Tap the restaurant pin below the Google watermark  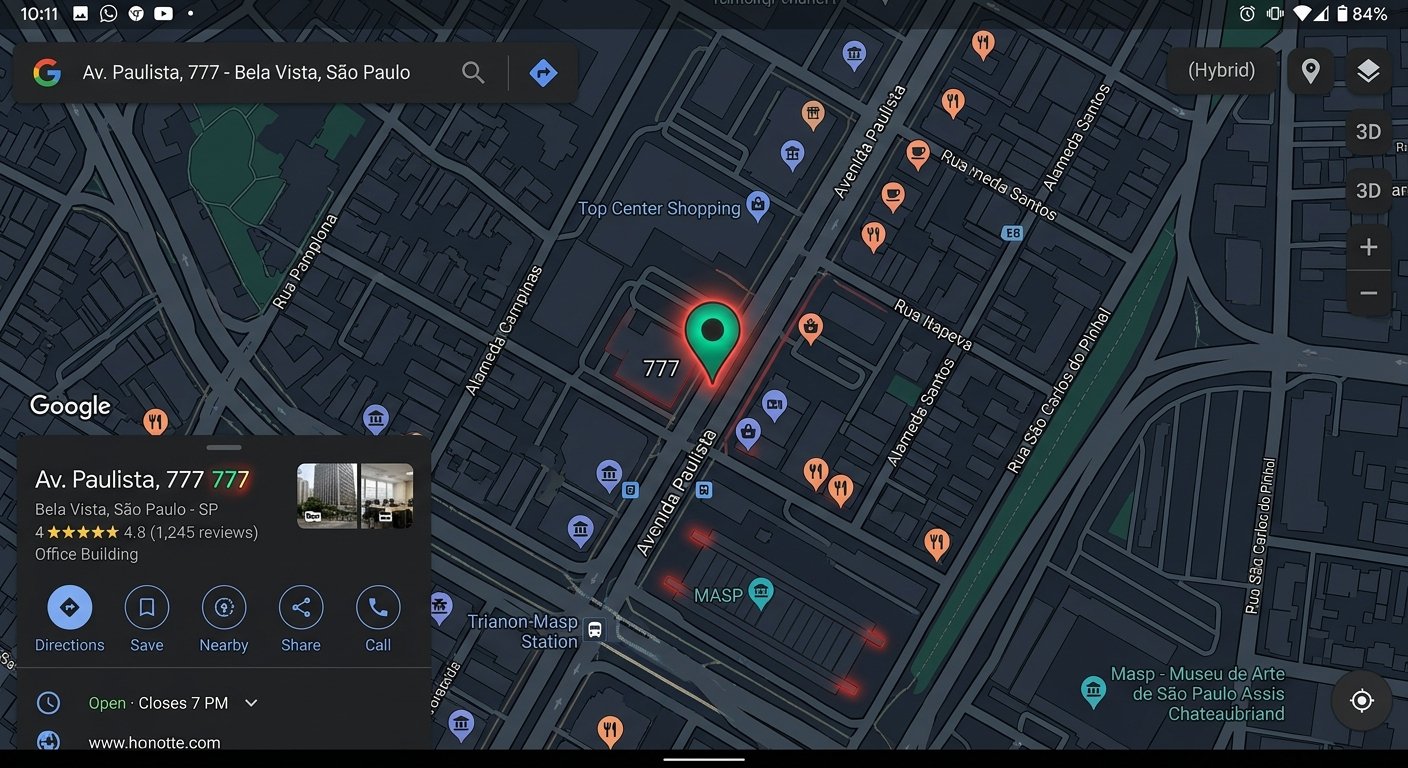[x=155, y=421]
